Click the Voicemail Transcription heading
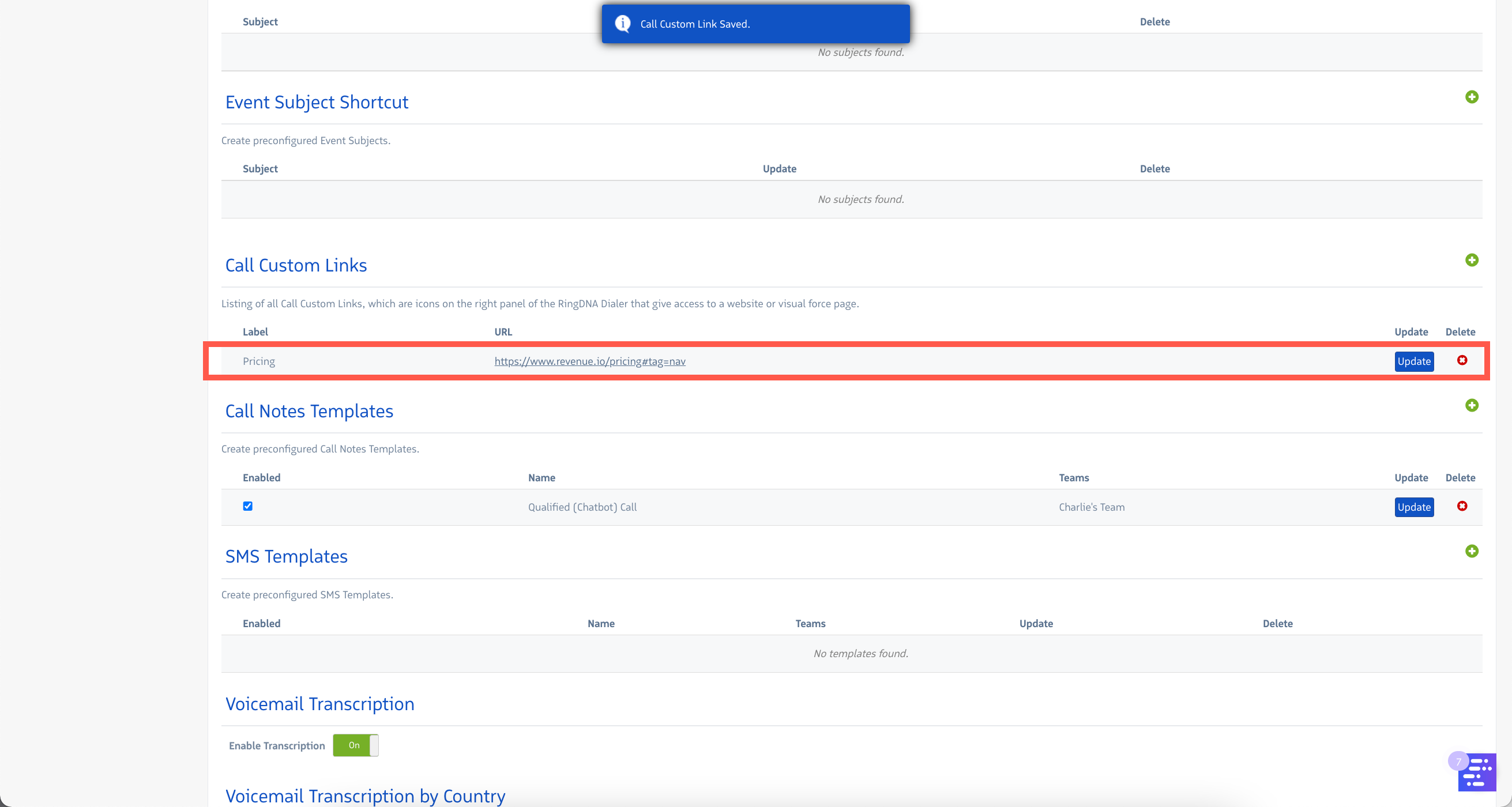1512x807 pixels. point(319,704)
